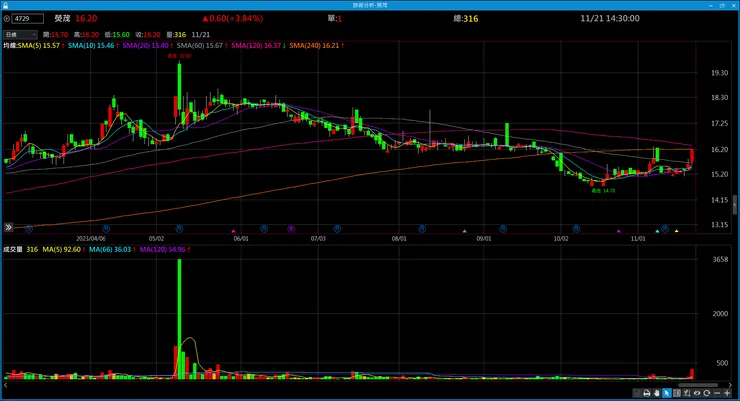740x401 pixels.
Task: Click the green low-price label 14.70
Action: point(604,191)
